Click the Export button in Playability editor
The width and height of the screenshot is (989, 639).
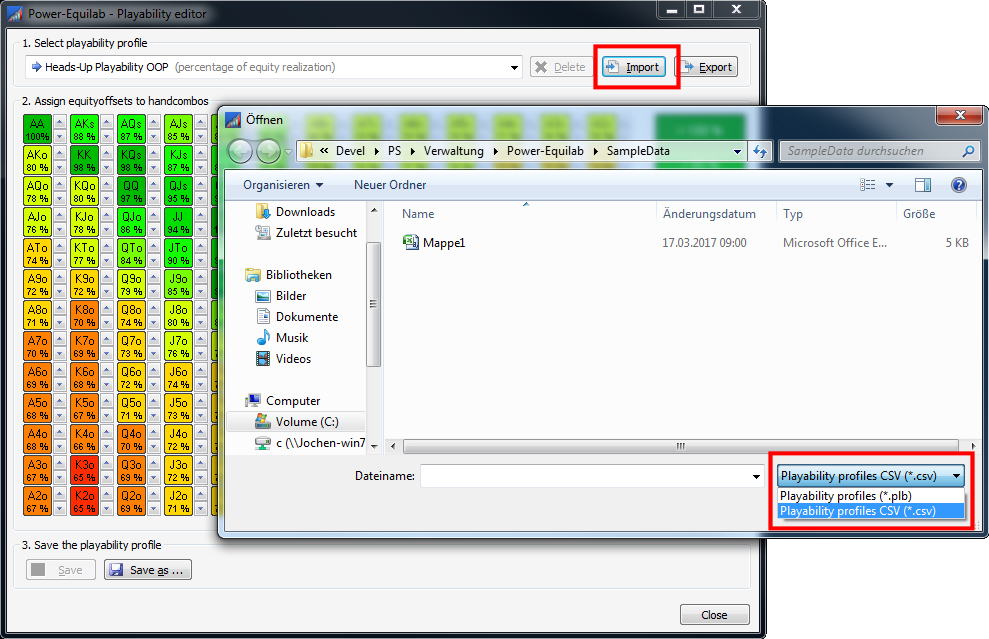pyautogui.click(x=706, y=67)
